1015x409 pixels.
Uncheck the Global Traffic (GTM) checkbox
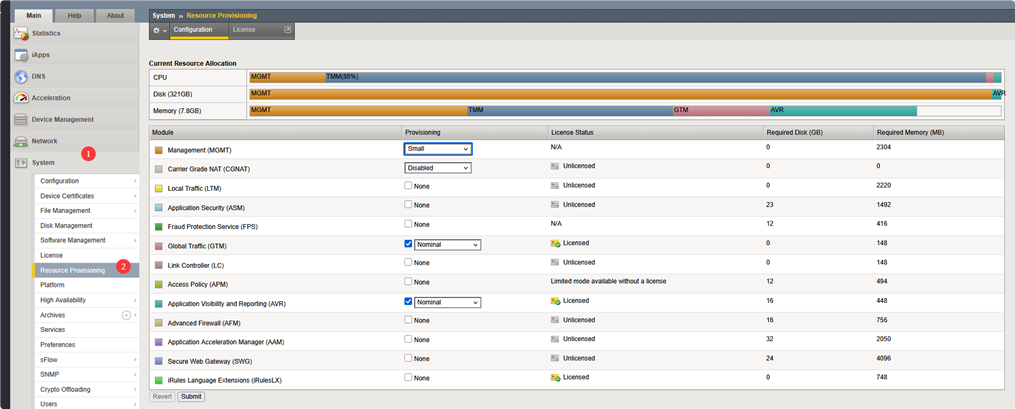click(408, 244)
